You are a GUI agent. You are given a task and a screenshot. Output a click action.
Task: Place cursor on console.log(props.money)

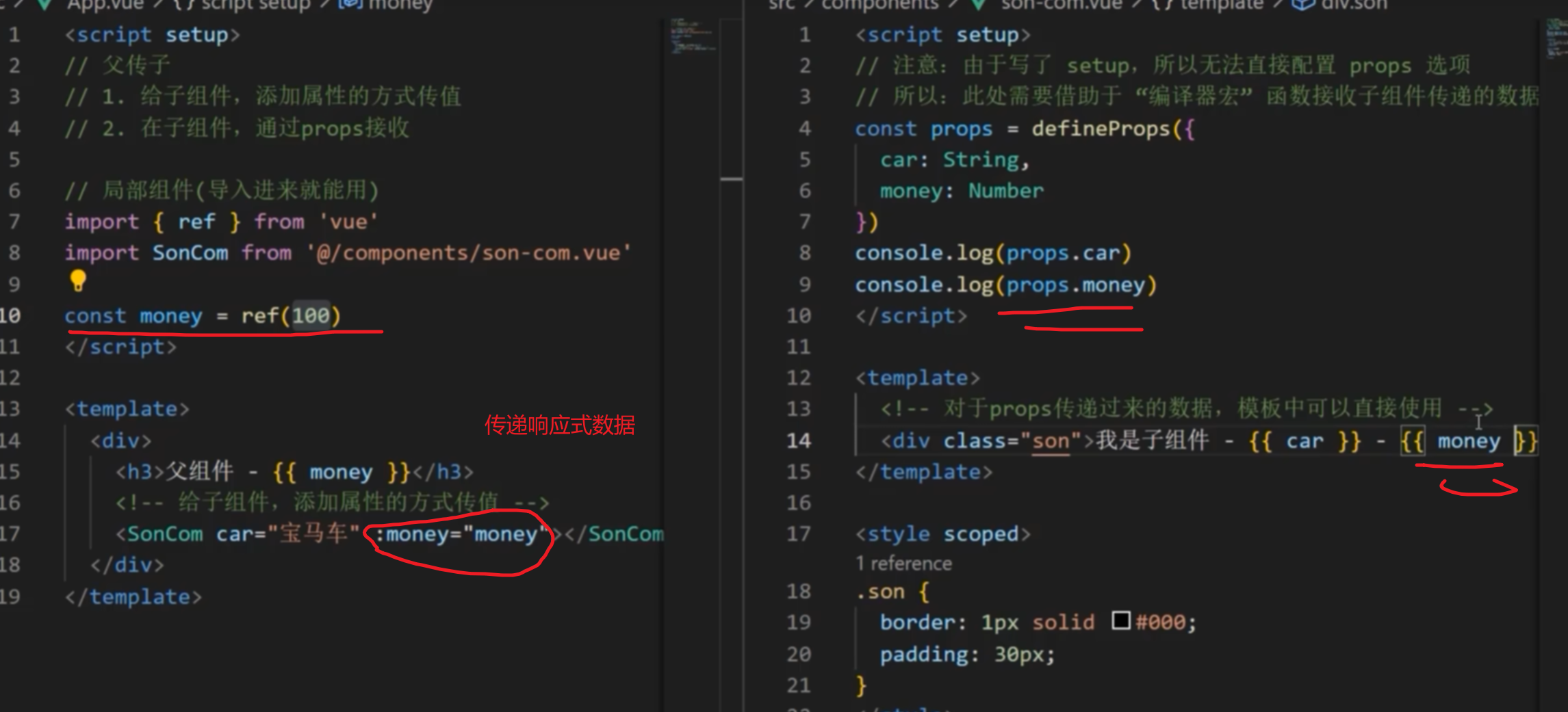click(1006, 285)
